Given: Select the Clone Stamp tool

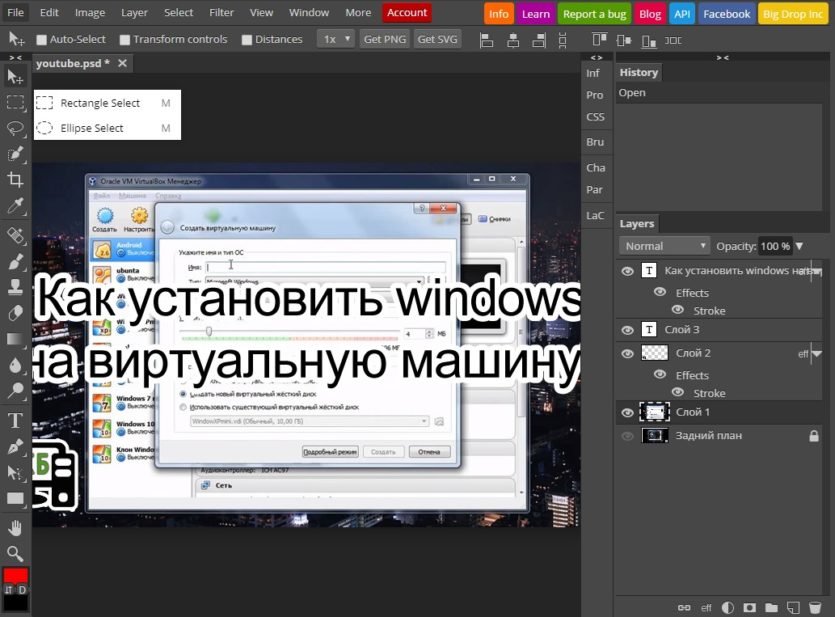Looking at the screenshot, I should 15,287.
